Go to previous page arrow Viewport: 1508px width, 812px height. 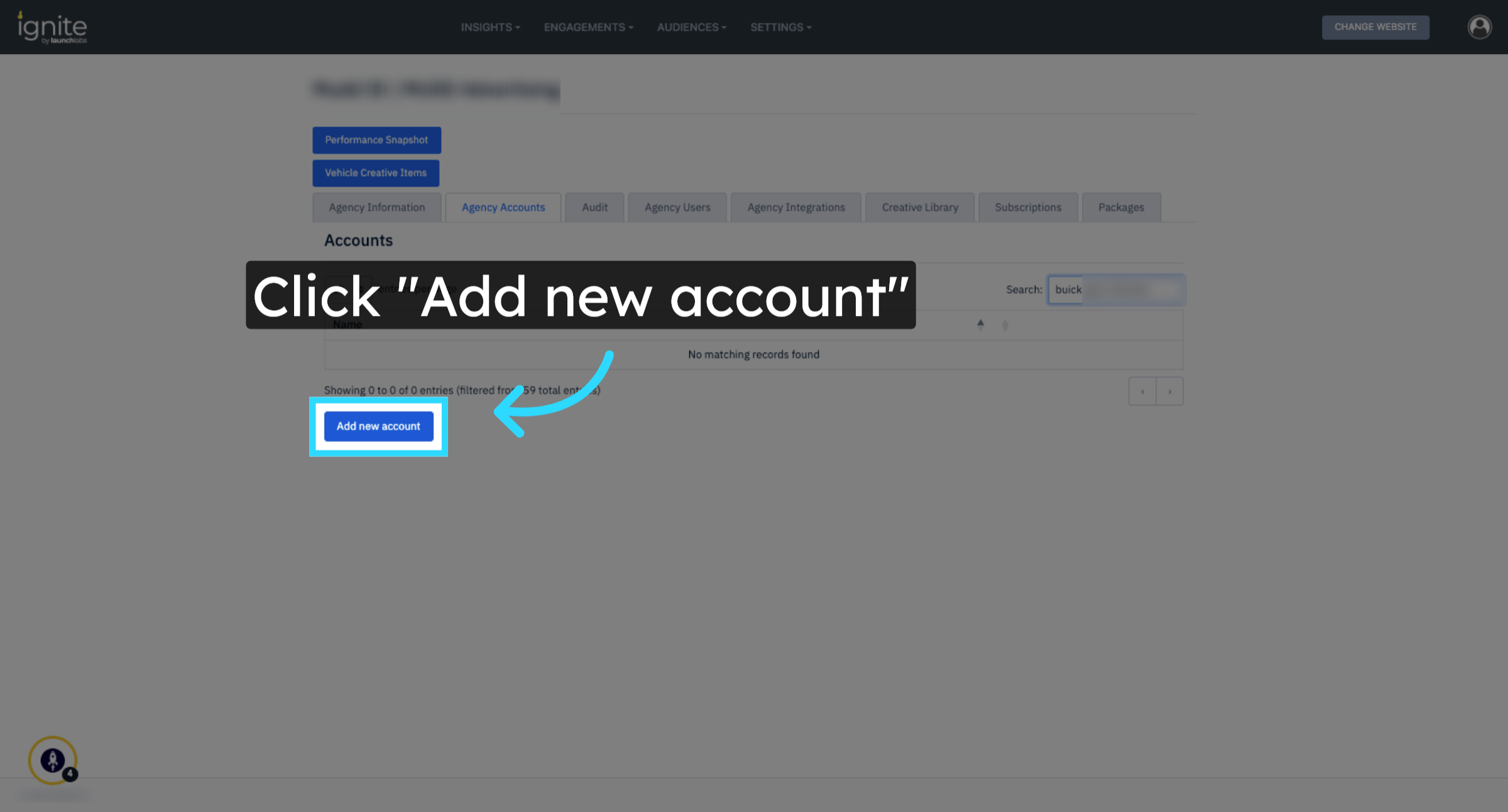click(x=1142, y=391)
